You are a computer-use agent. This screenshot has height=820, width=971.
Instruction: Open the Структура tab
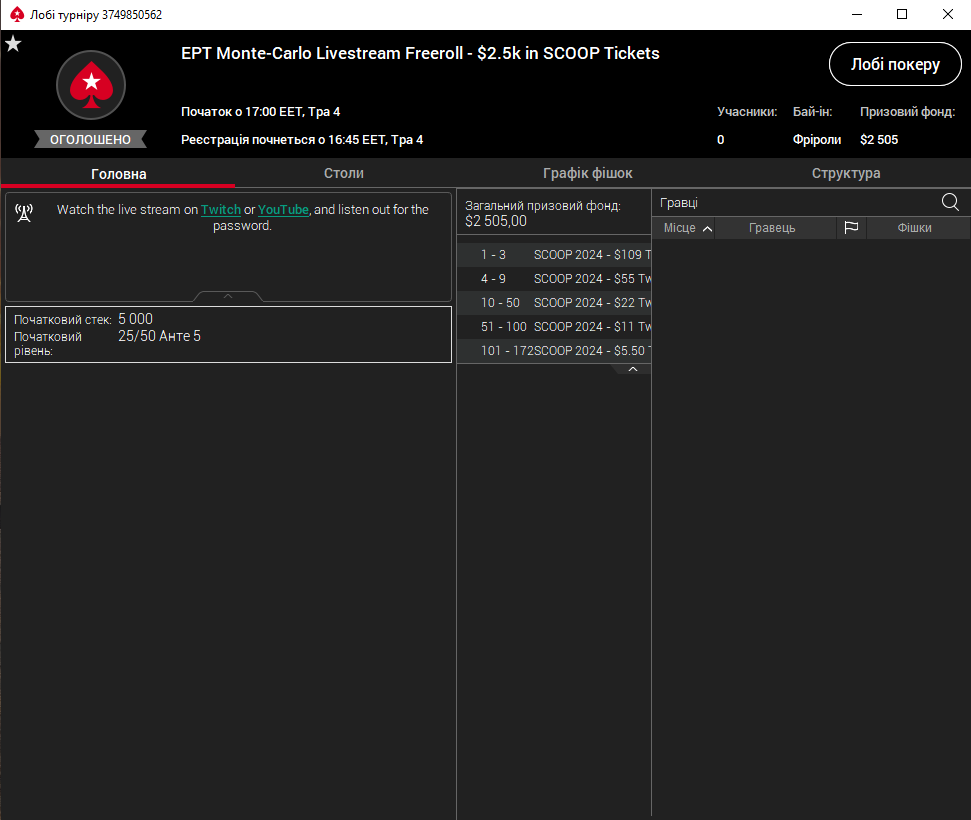[x=846, y=173]
